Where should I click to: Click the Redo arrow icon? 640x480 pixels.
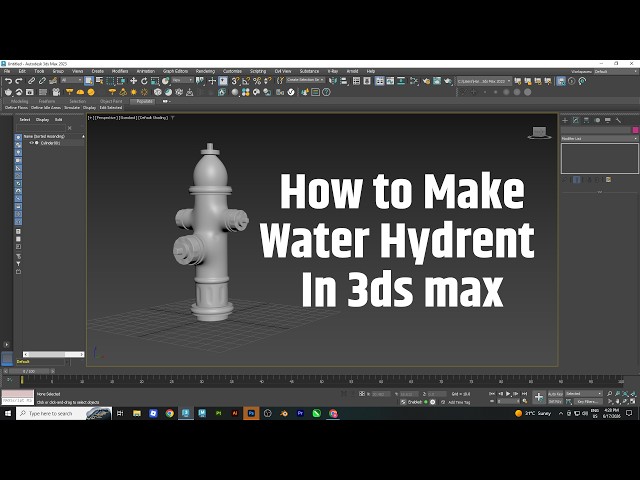19,81
